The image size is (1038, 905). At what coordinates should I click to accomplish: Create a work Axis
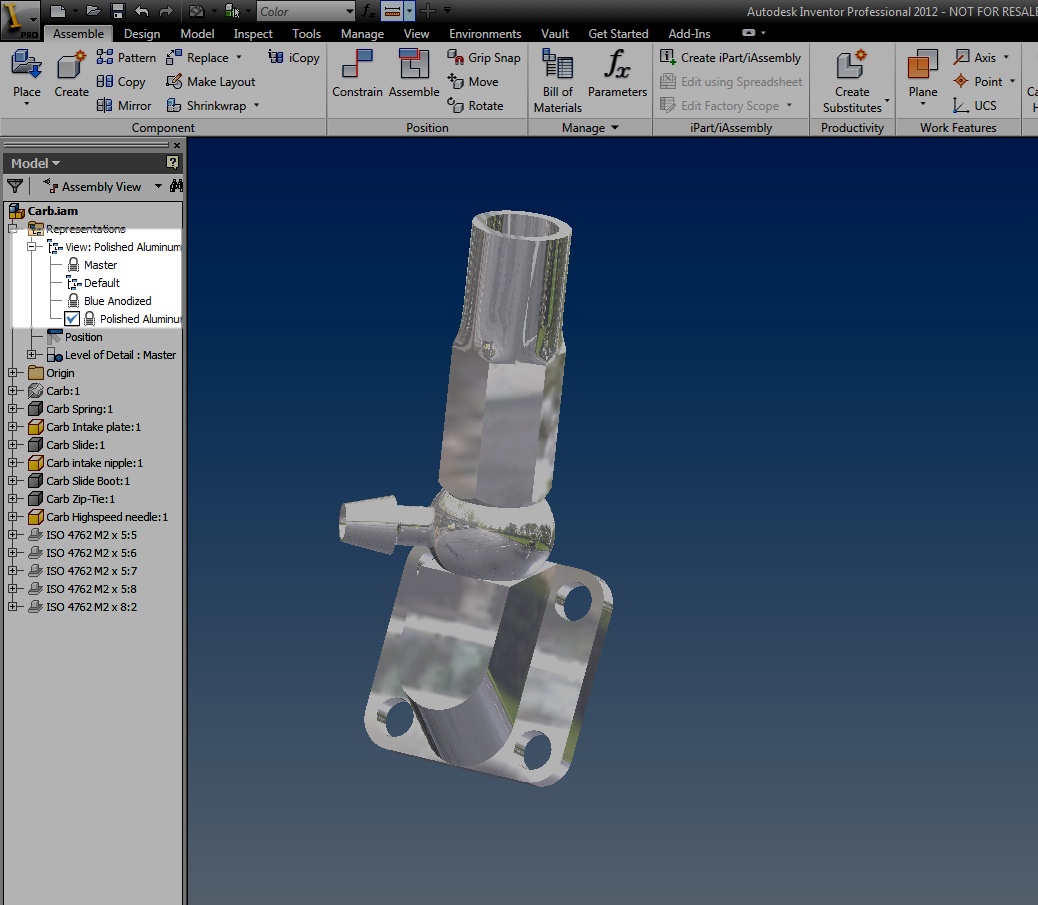pos(974,58)
